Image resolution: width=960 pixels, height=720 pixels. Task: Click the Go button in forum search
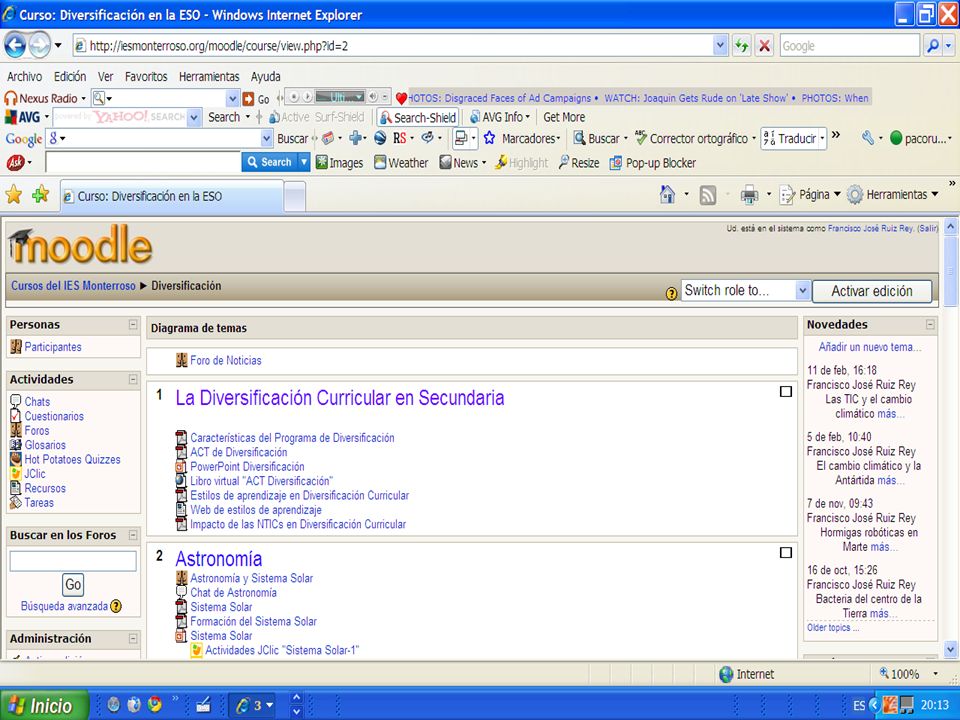[x=73, y=585]
